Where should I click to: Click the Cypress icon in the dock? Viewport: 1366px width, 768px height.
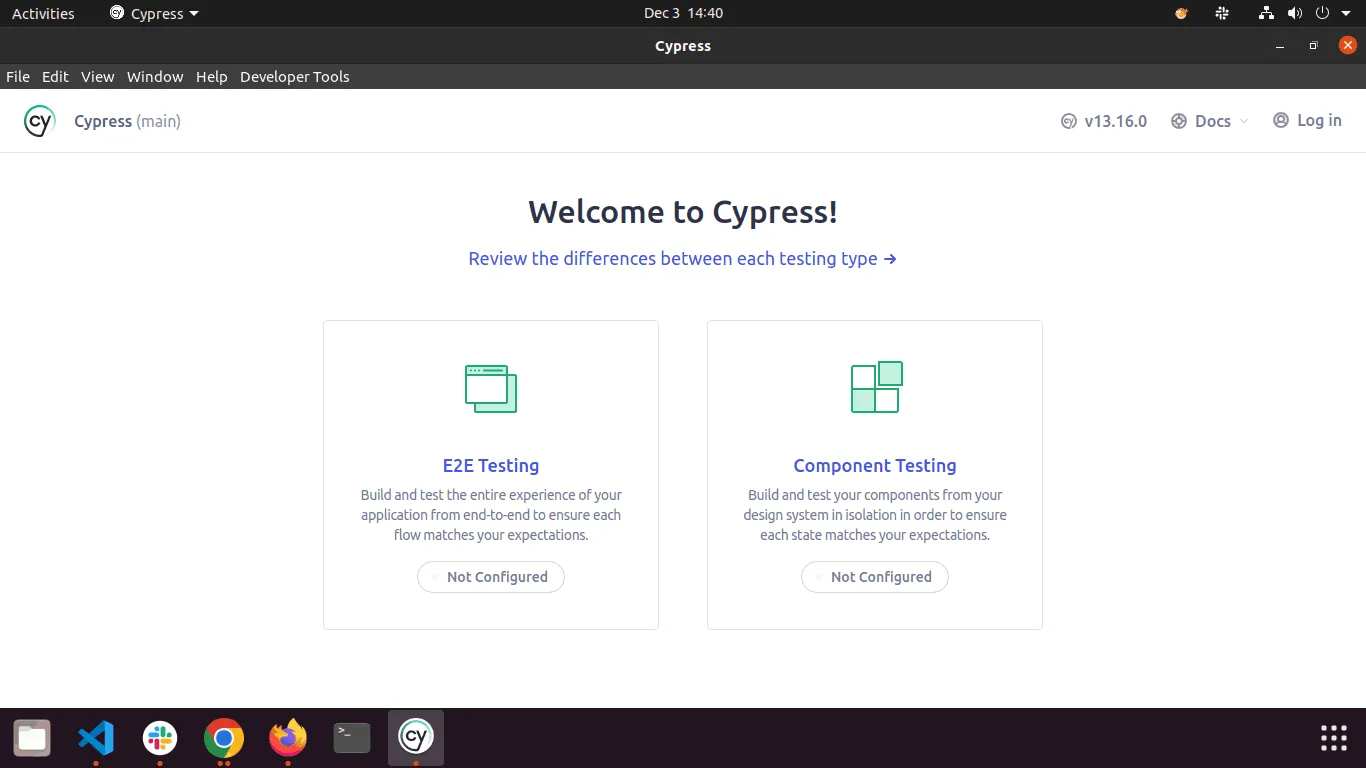point(416,738)
